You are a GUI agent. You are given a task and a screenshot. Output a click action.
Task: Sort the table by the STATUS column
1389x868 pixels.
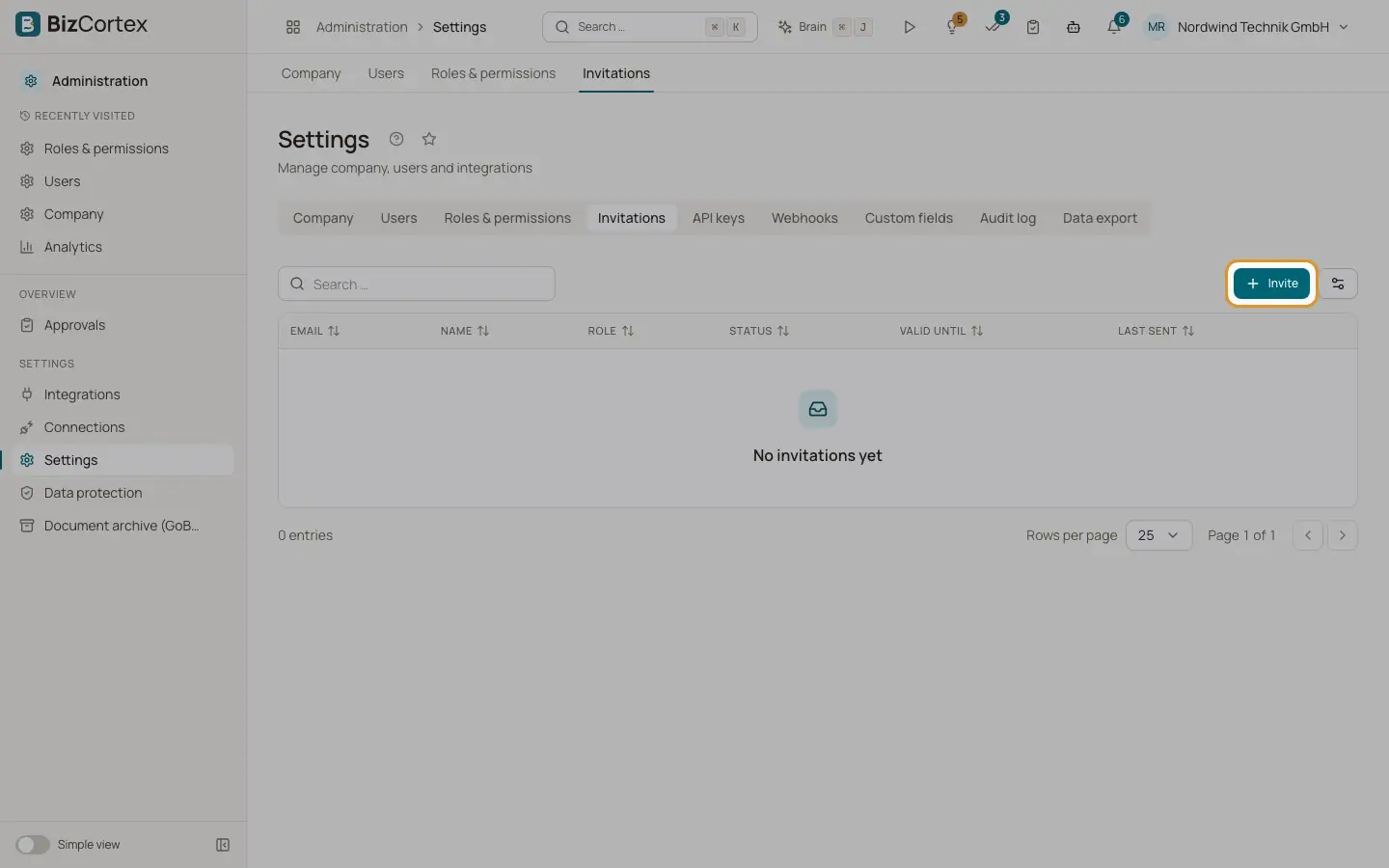[759, 331]
